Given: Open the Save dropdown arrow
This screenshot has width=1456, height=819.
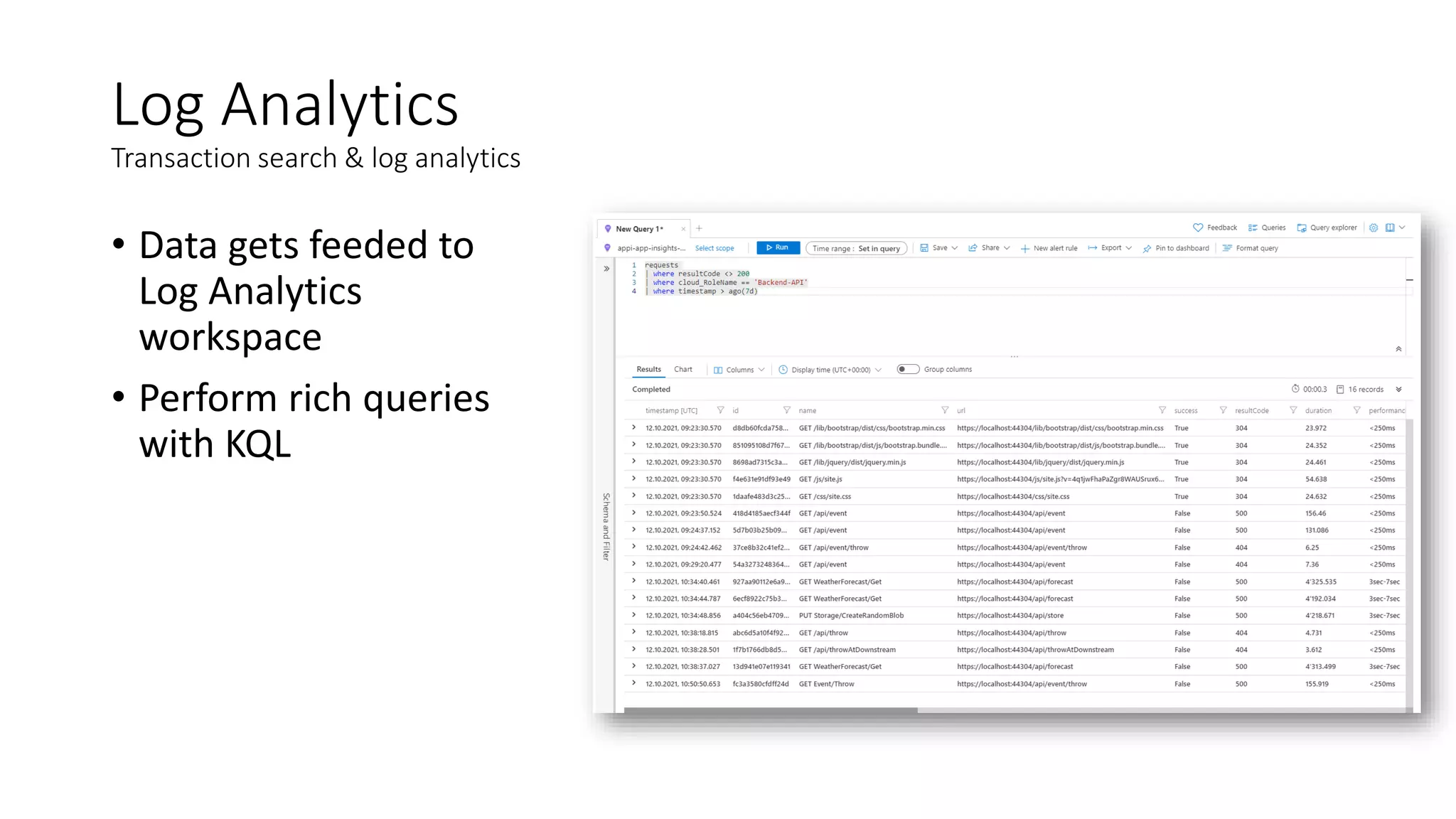Looking at the screenshot, I should click(954, 248).
